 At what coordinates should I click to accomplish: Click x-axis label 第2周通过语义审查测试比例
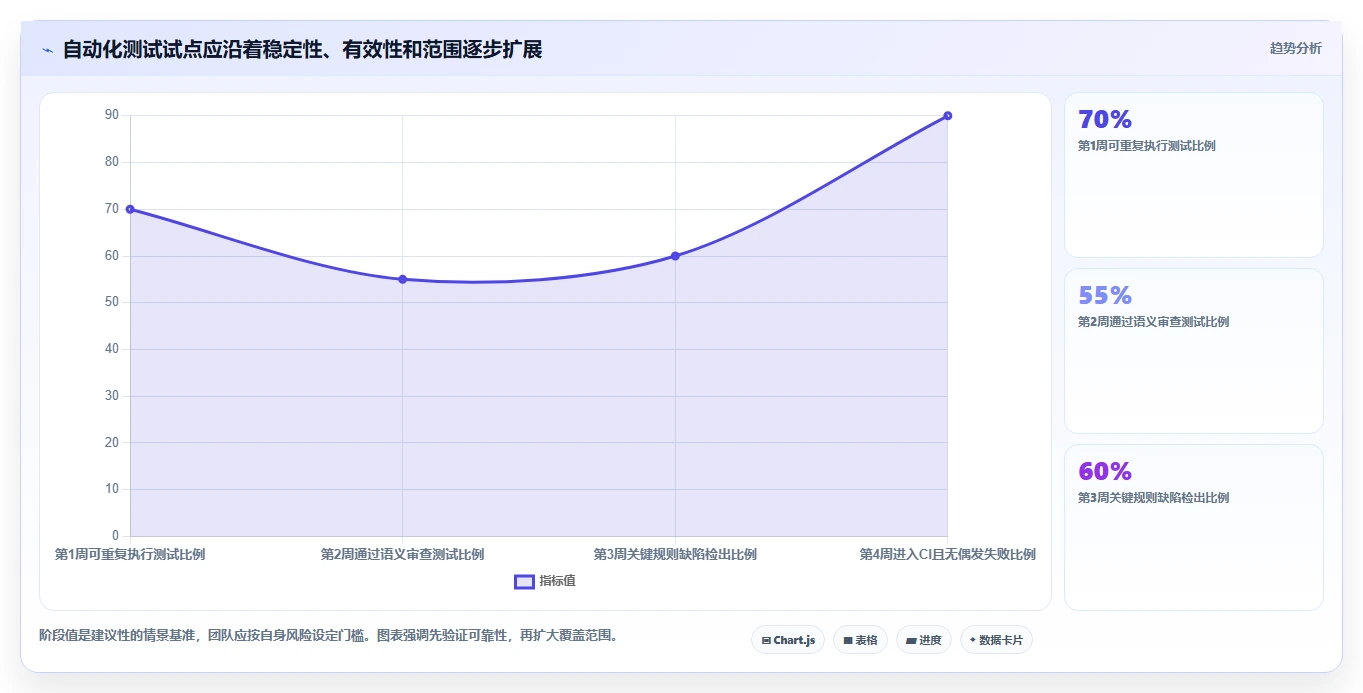tap(402, 554)
